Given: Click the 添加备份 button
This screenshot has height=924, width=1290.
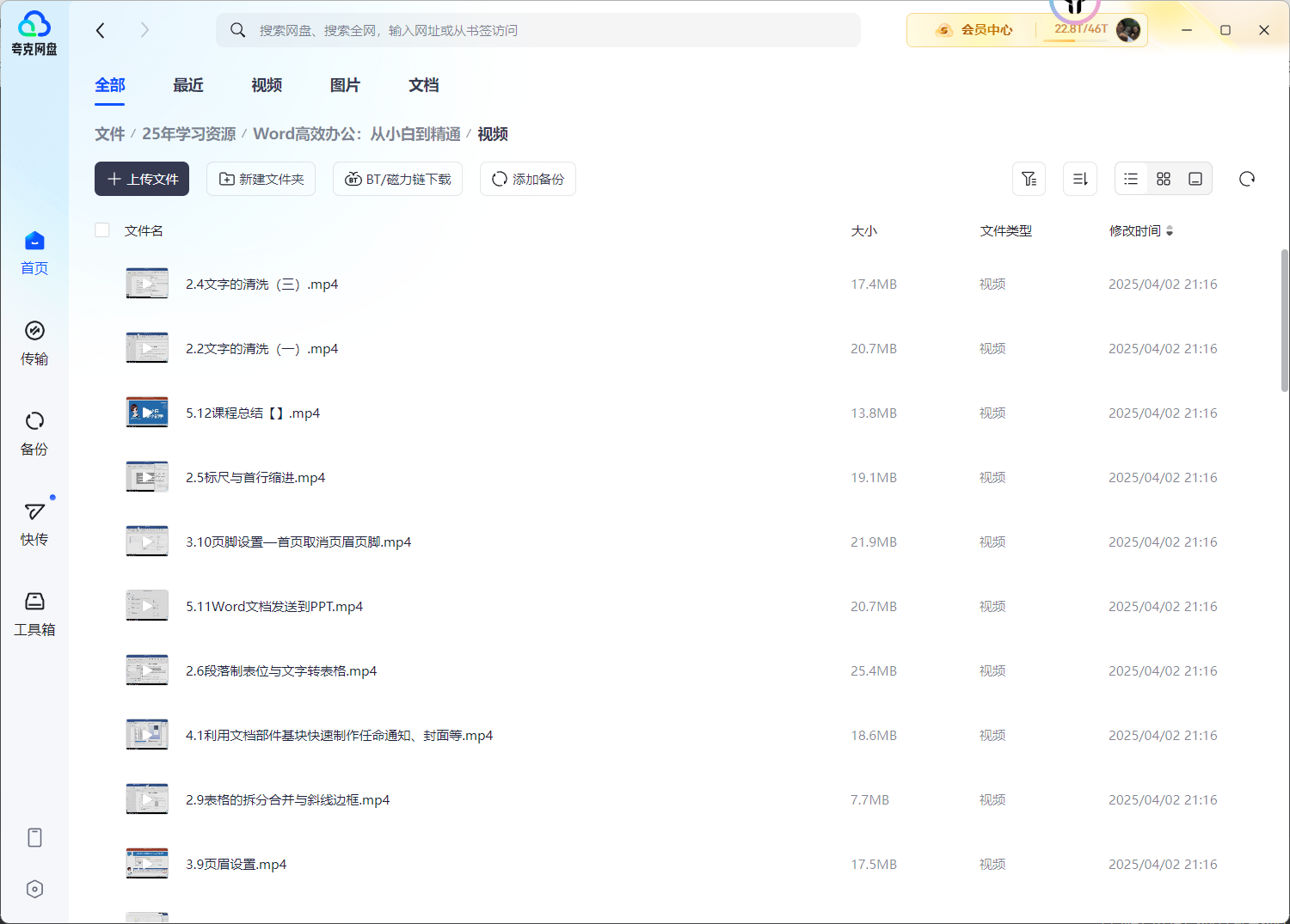Looking at the screenshot, I should pyautogui.click(x=528, y=179).
